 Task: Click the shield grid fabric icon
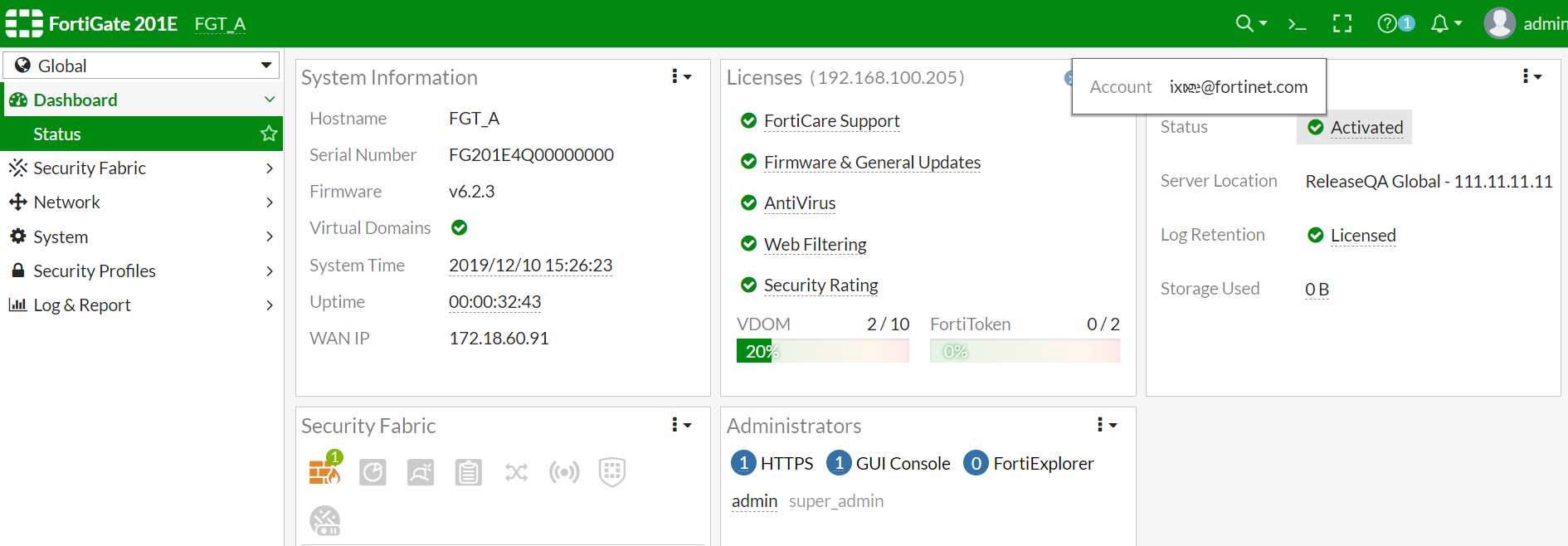tap(611, 472)
